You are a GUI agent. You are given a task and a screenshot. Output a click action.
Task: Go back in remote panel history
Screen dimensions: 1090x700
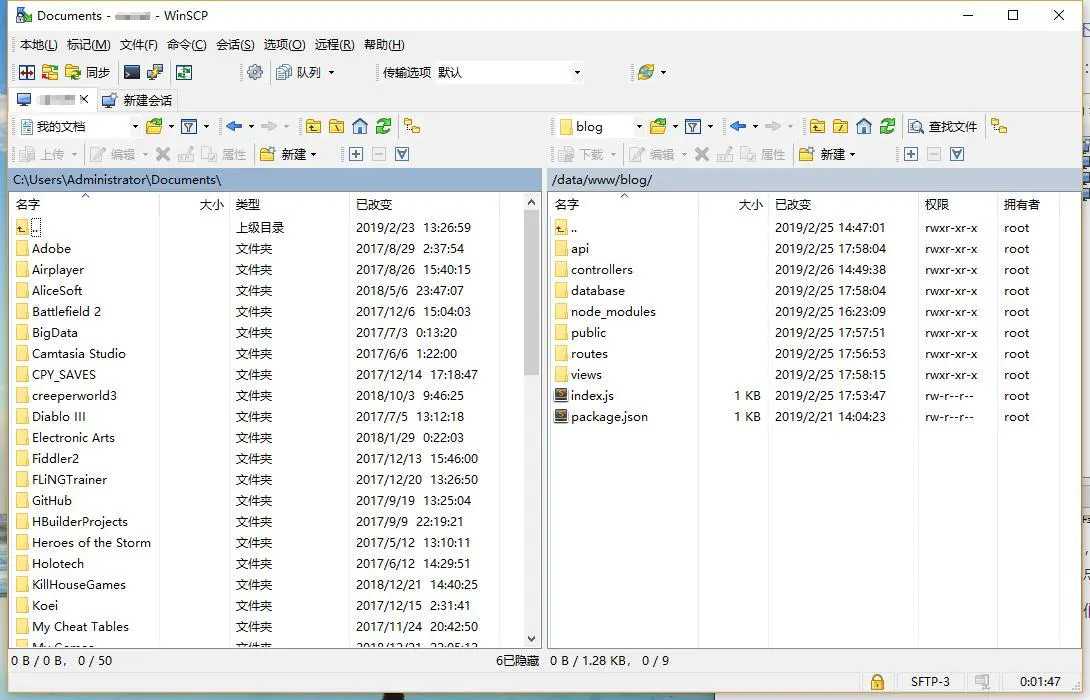(x=738, y=127)
